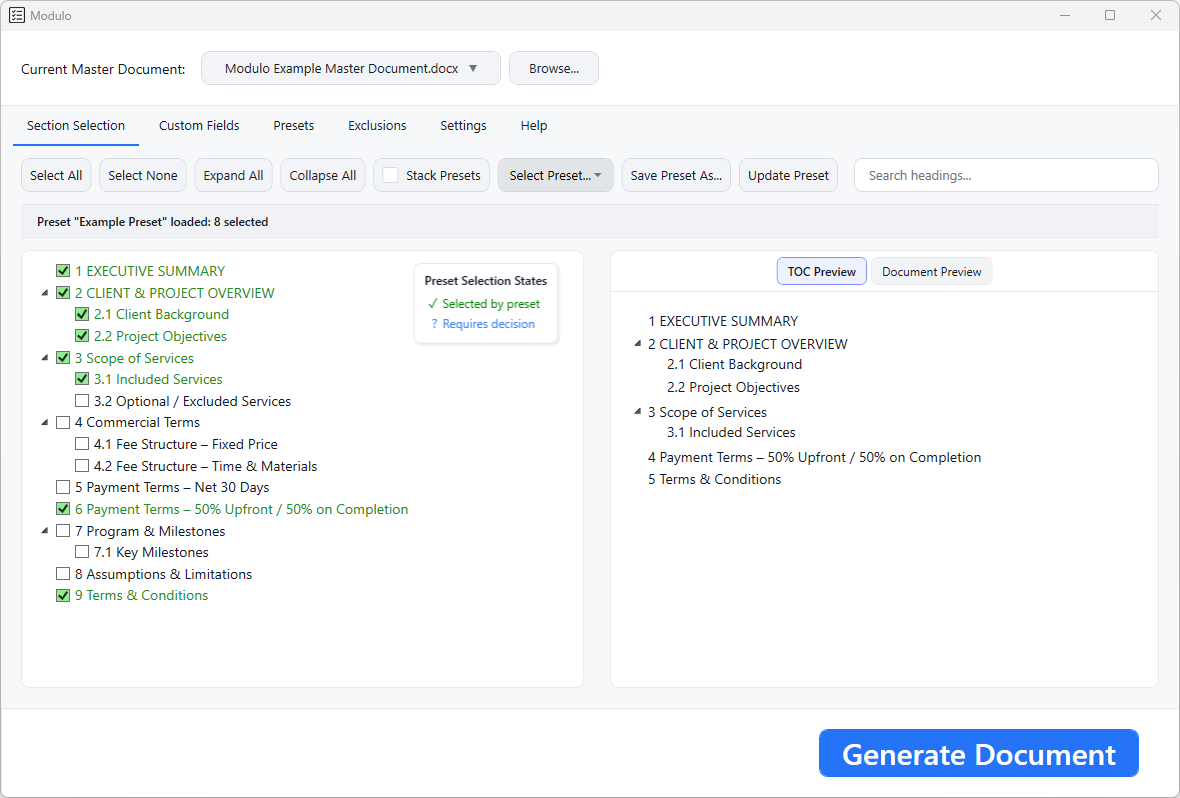Check the 4 Commercial Terms checkbox
Screen dimensions: 1180x798
63,422
